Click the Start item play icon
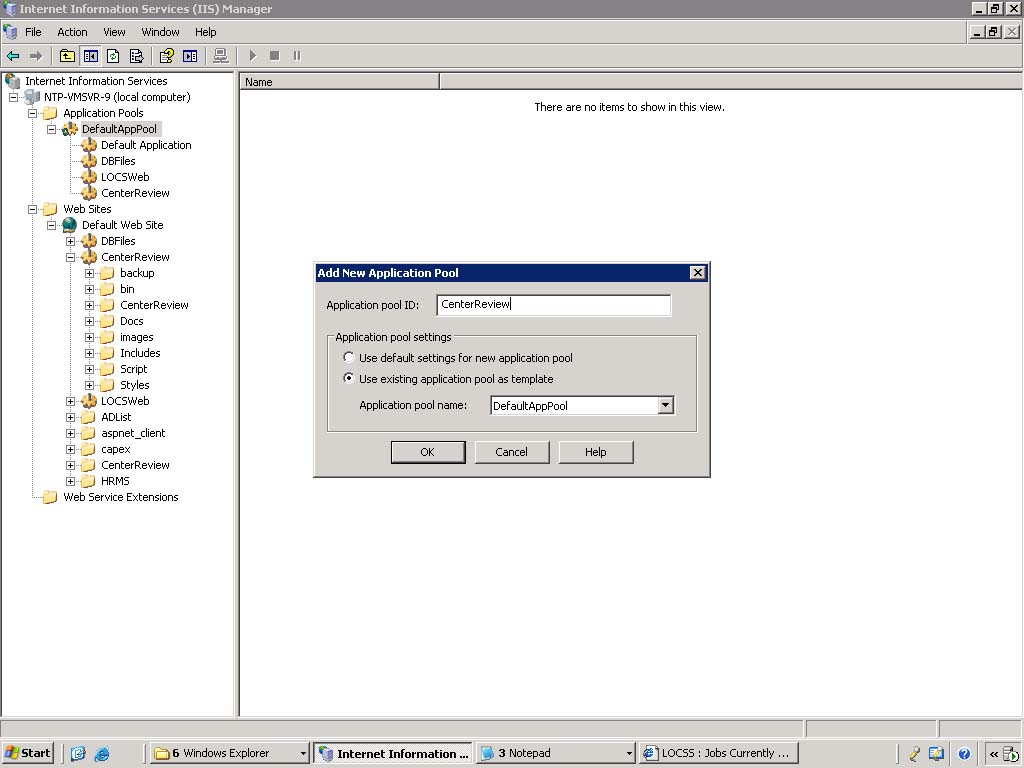The image size is (1024, 768). (x=253, y=56)
